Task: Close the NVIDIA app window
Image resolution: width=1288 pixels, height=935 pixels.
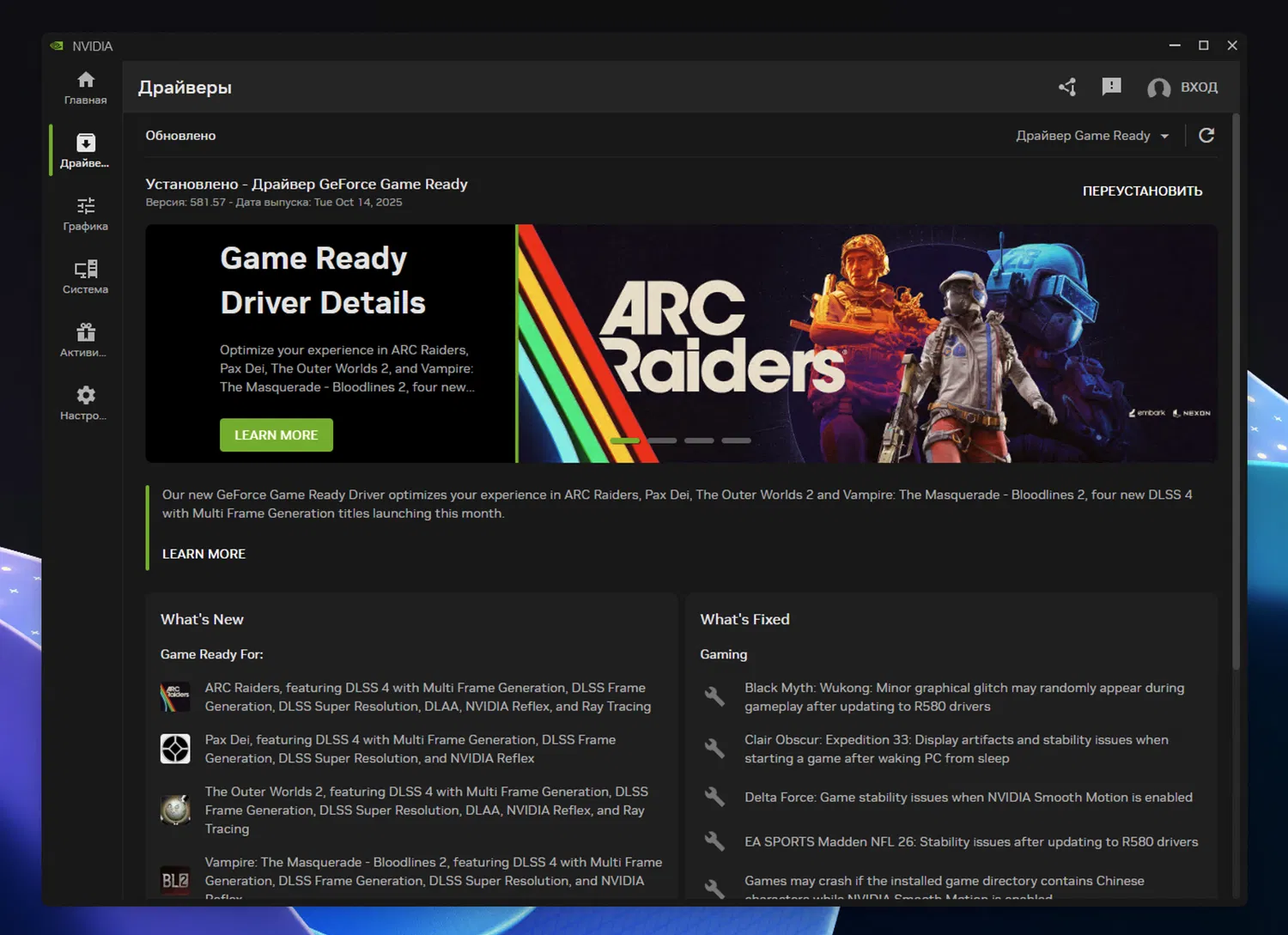Action: 1232,46
